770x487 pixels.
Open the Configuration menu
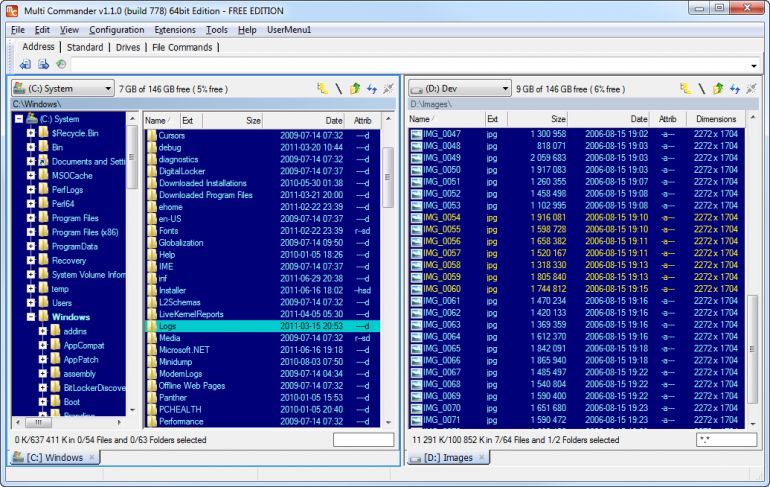pos(116,30)
